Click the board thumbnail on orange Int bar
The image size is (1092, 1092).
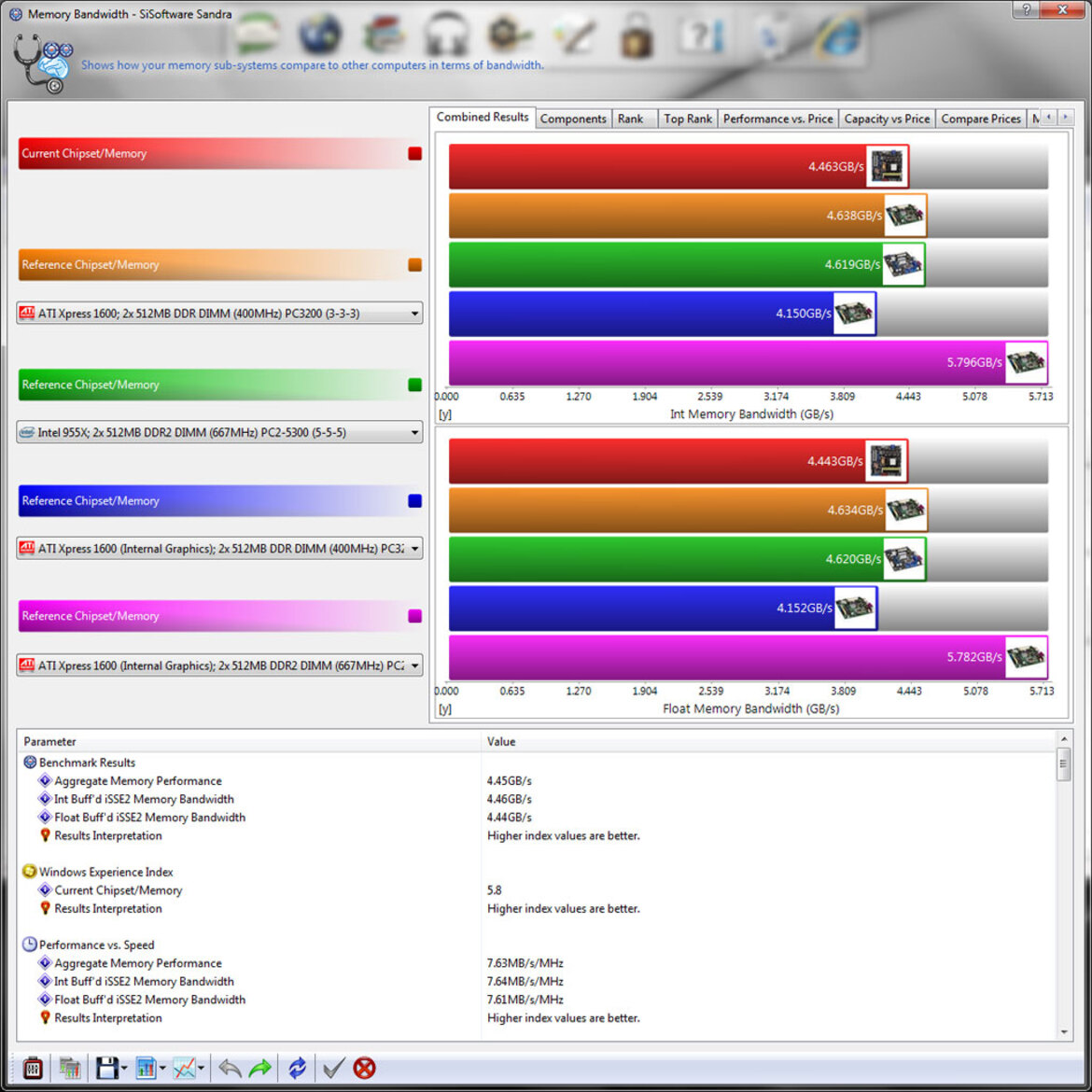(x=904, y=216)
